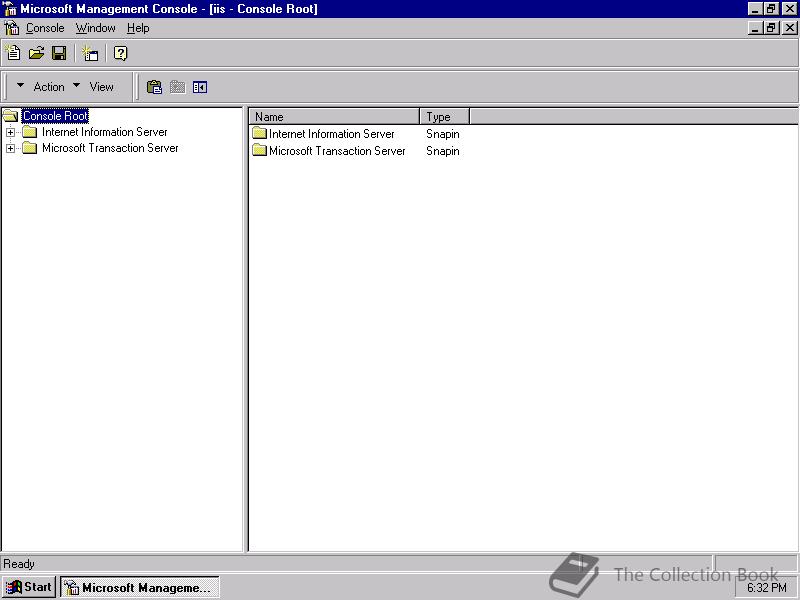Image resolution: width=800 pixels, height=600 pixels.
Task: Sort by the Type column header
Action: pos(444,117)
